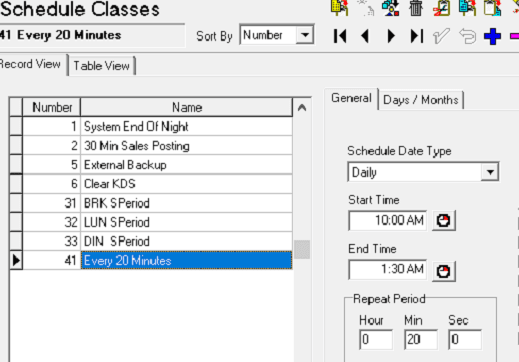Select the BRK SPeriod row
The width and height of the screenshot is (519, 362).
(x=187, y=203)
